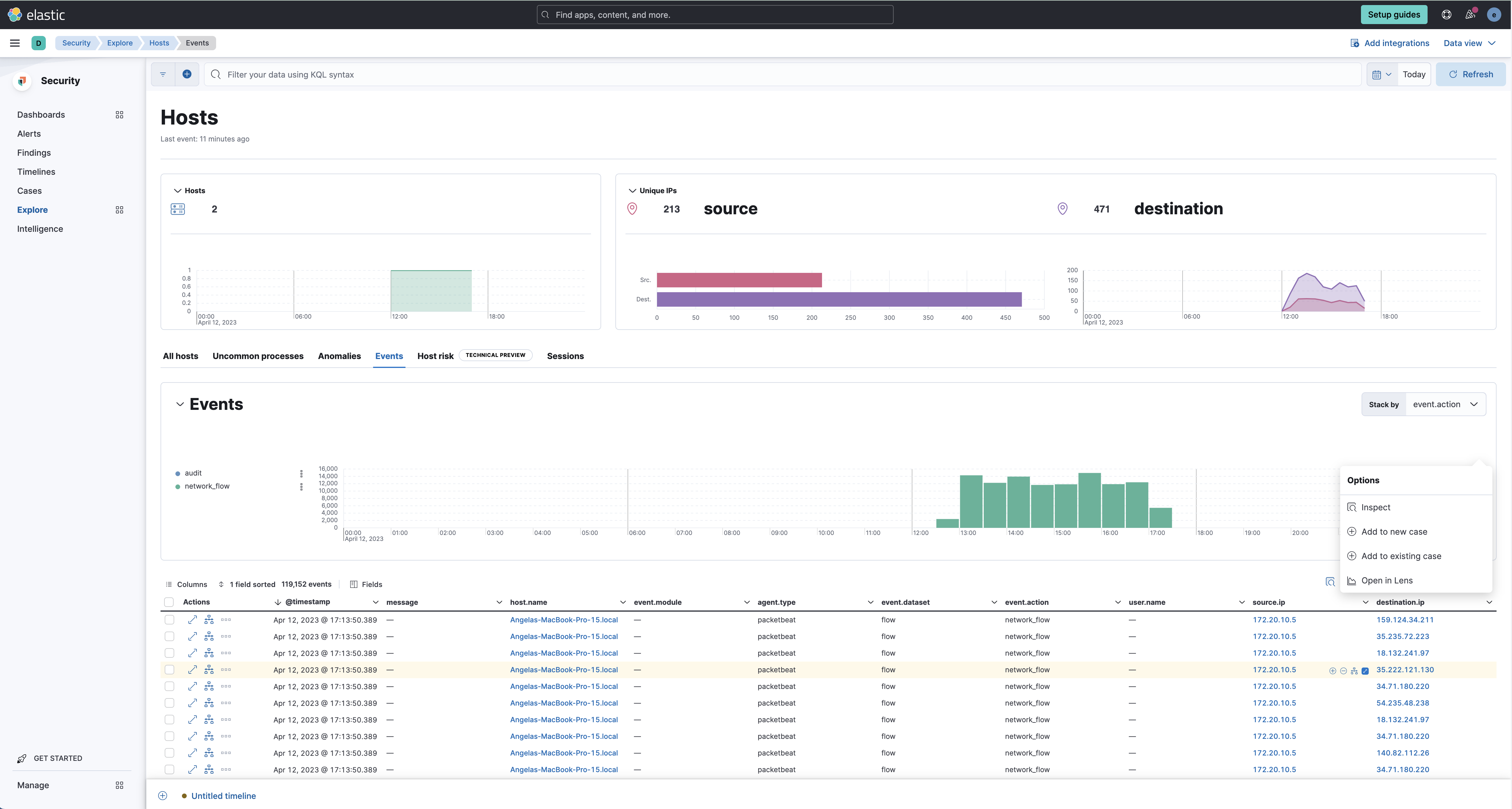Open notifications via party horn icon
The width and height of the screenshot is (1512, 809).
point(1470,14)
